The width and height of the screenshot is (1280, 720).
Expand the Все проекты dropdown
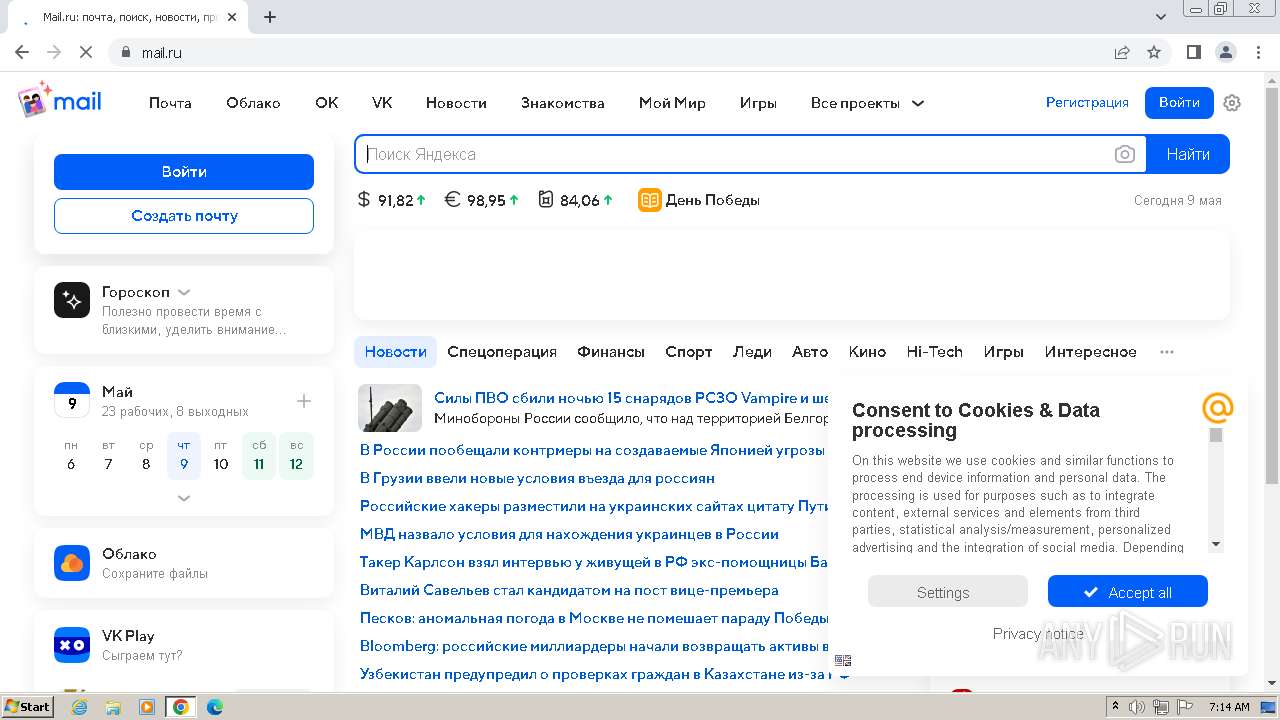point(867,103)
